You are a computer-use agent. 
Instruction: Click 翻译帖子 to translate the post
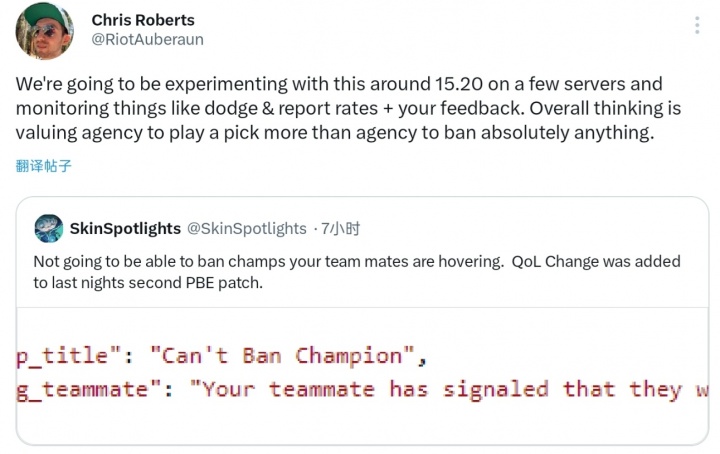point(44,166)
